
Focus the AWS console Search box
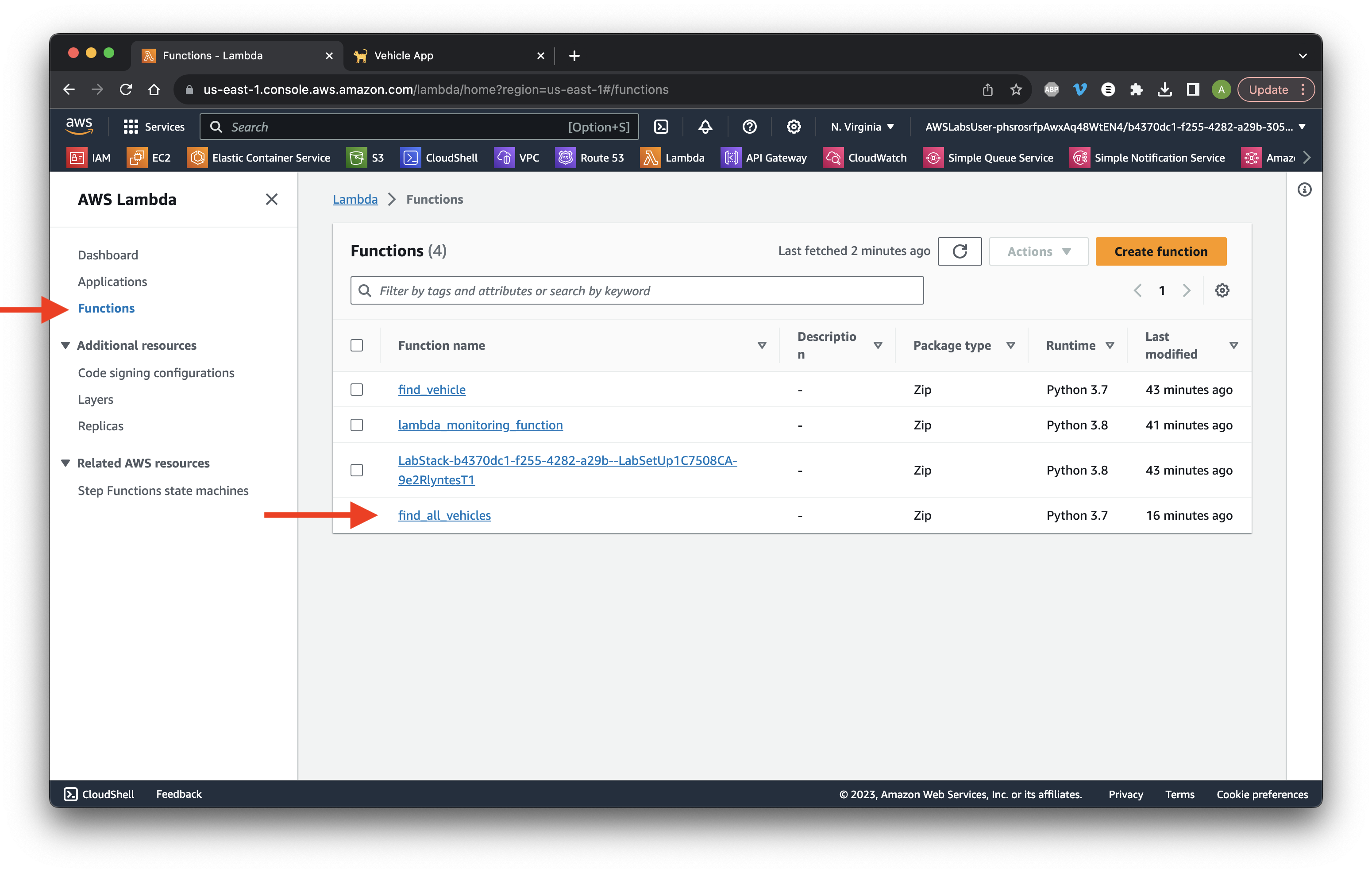point(420,127)
